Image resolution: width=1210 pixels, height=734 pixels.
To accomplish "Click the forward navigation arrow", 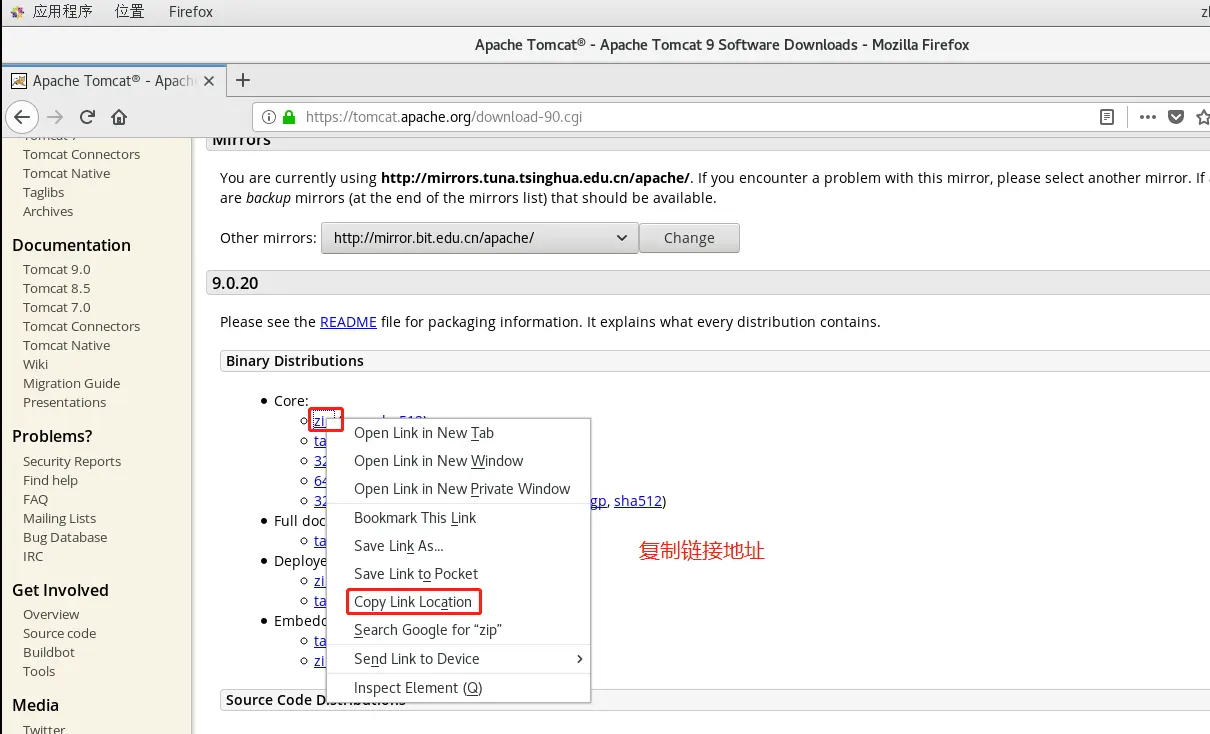I will [56, 117].
